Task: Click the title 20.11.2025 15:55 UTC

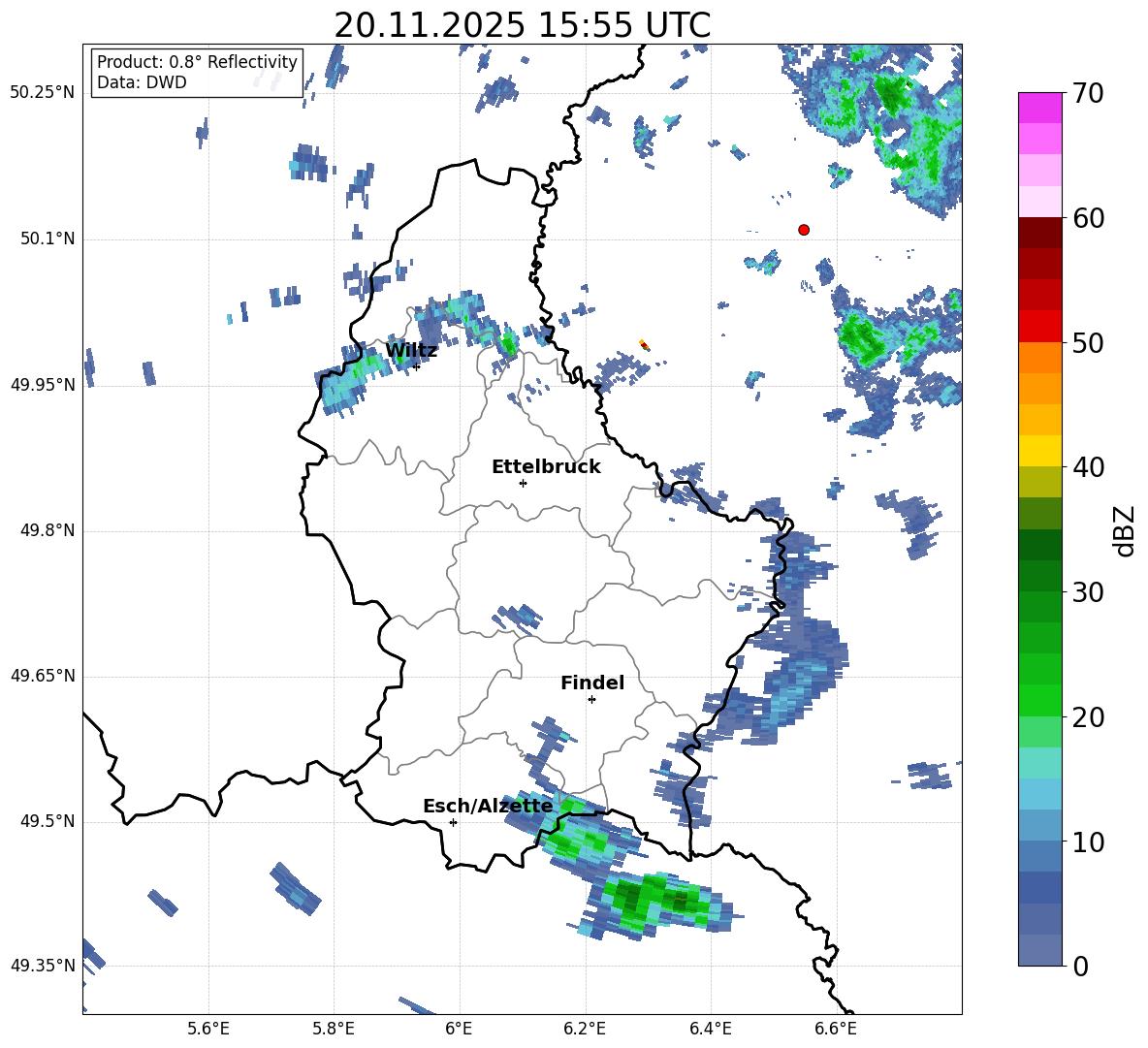Action: coord(522,25)
